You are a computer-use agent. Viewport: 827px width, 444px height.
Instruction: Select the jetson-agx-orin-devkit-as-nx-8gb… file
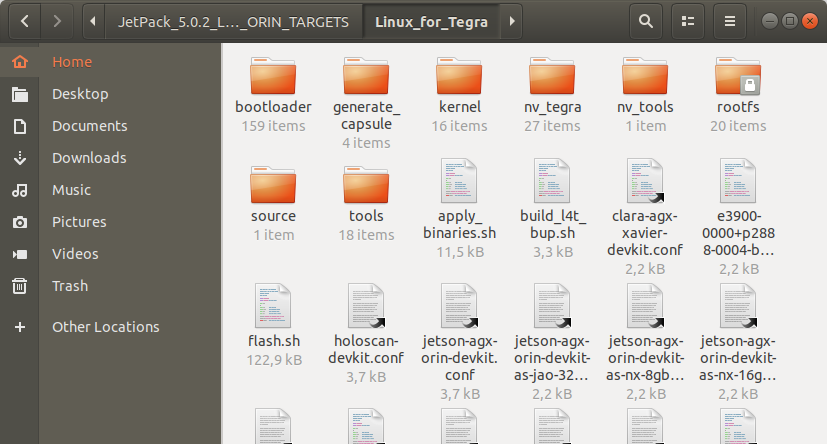645,306
